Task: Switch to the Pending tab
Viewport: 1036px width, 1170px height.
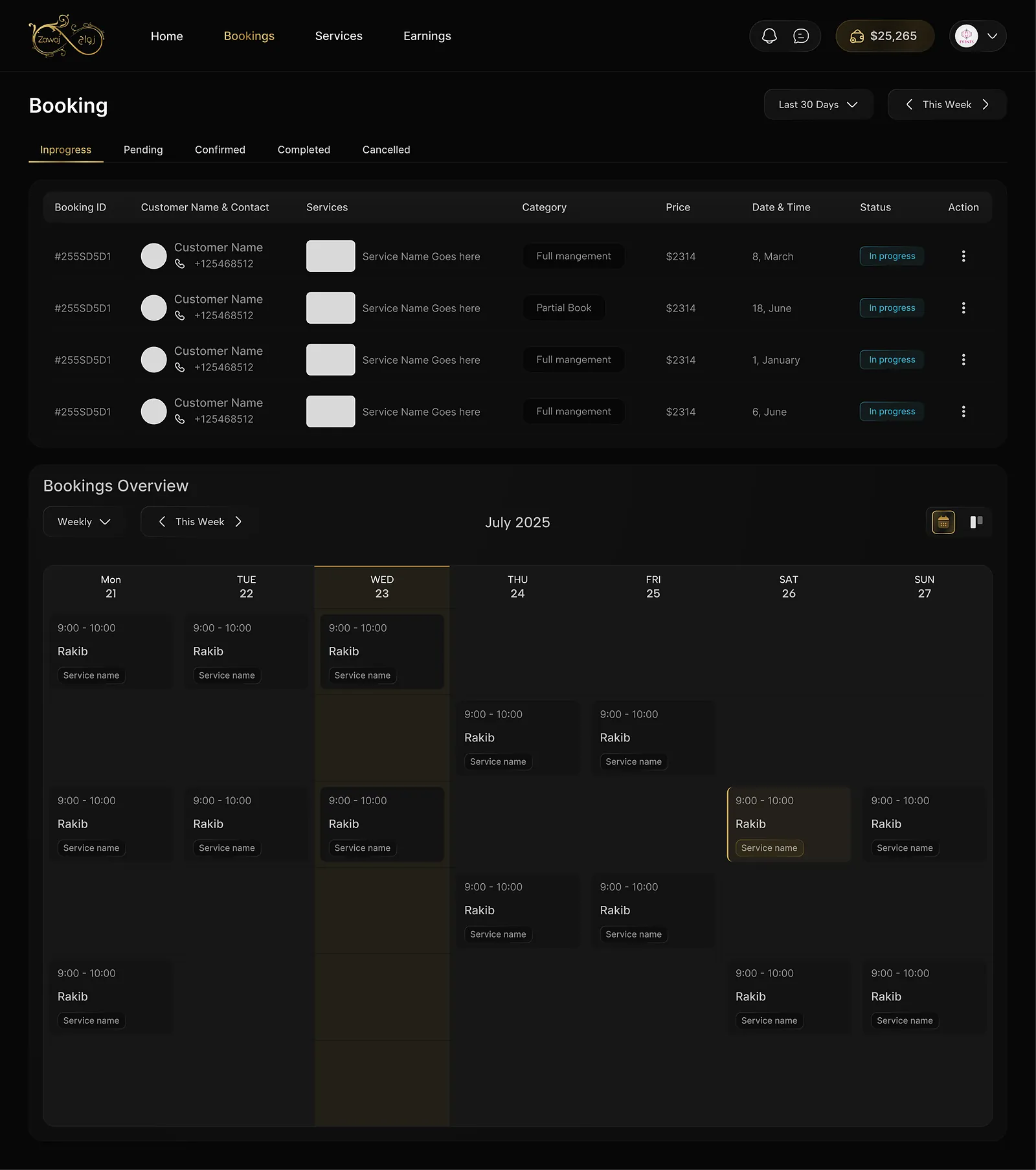Action: click(x=143, y=150)
